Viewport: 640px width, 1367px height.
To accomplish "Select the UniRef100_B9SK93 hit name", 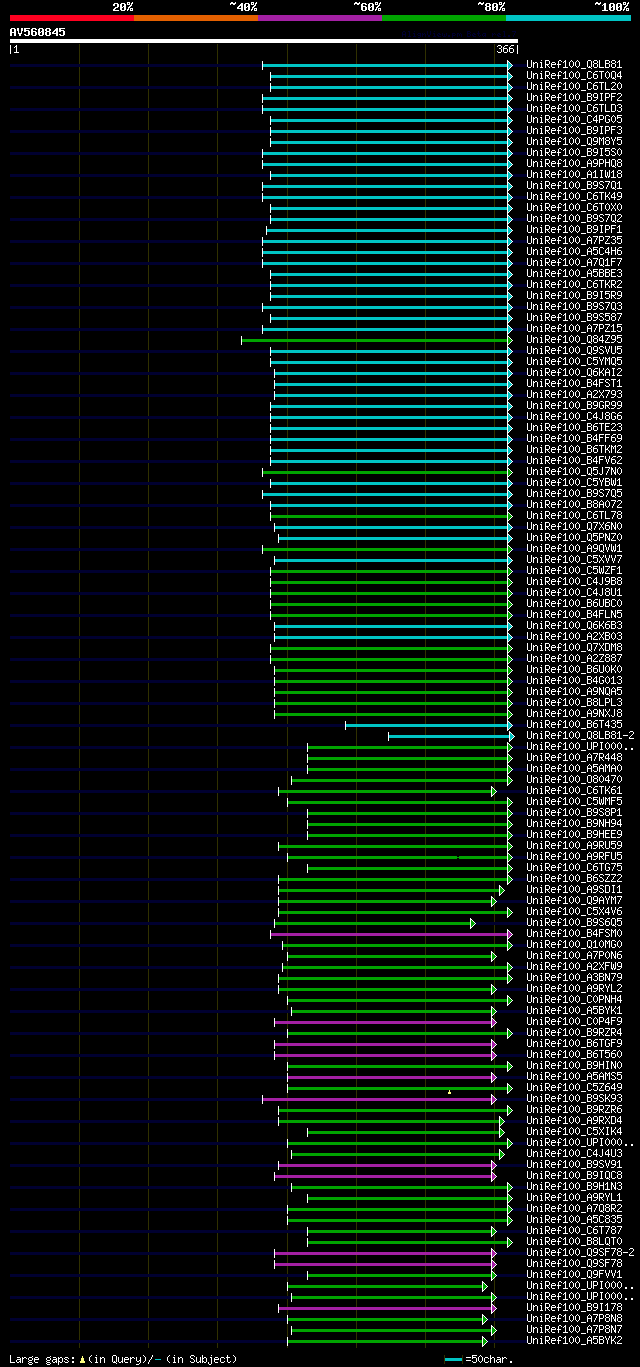I will click(x=574, y=1099).
